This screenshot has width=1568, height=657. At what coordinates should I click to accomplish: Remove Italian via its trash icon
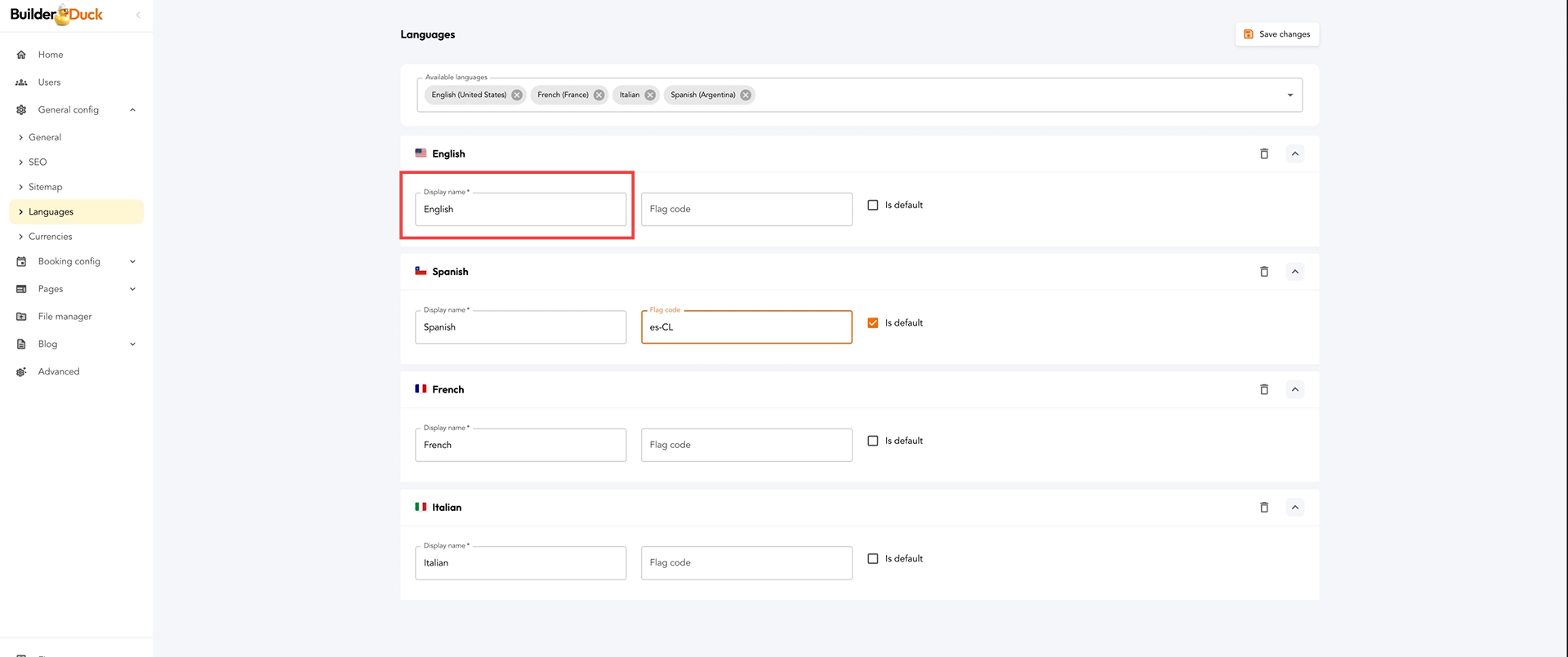pos(1263,508)
